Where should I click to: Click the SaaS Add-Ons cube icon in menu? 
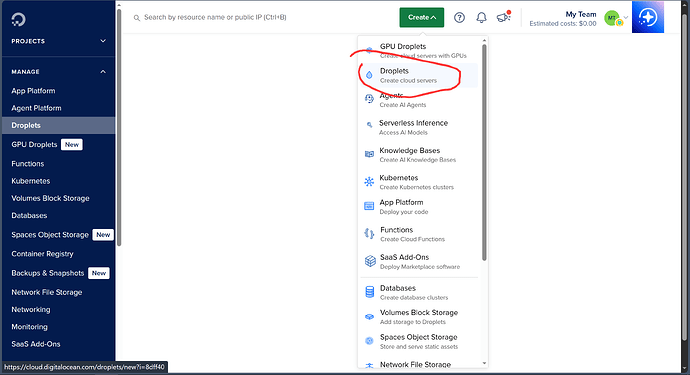pos(370,261)
